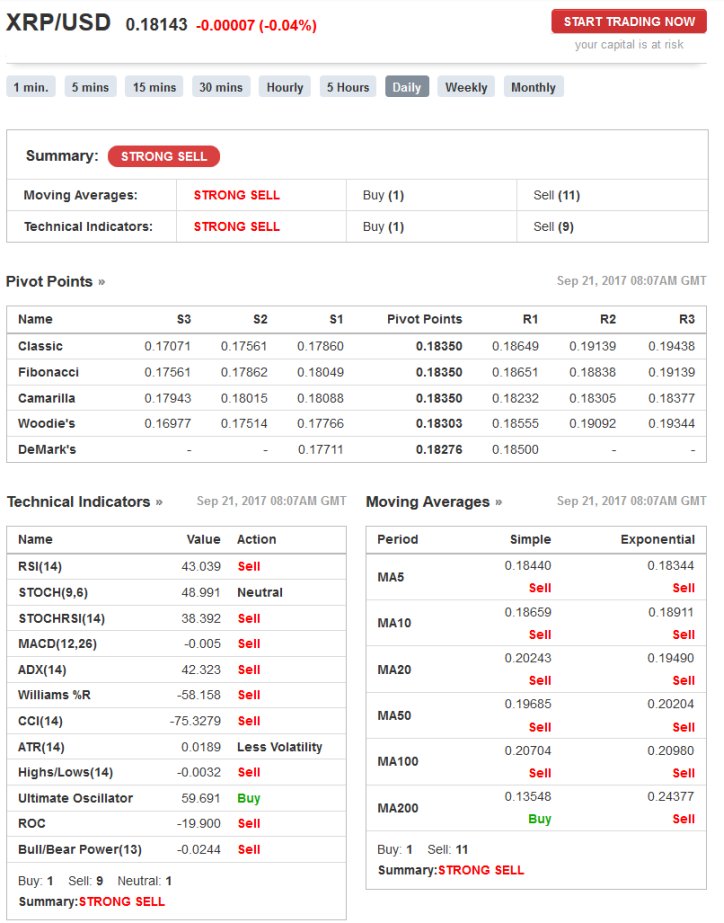The width and height of the screenshot is (724, 923).
Task: Open the Pivot Points section link
Action: click(49, 281)
